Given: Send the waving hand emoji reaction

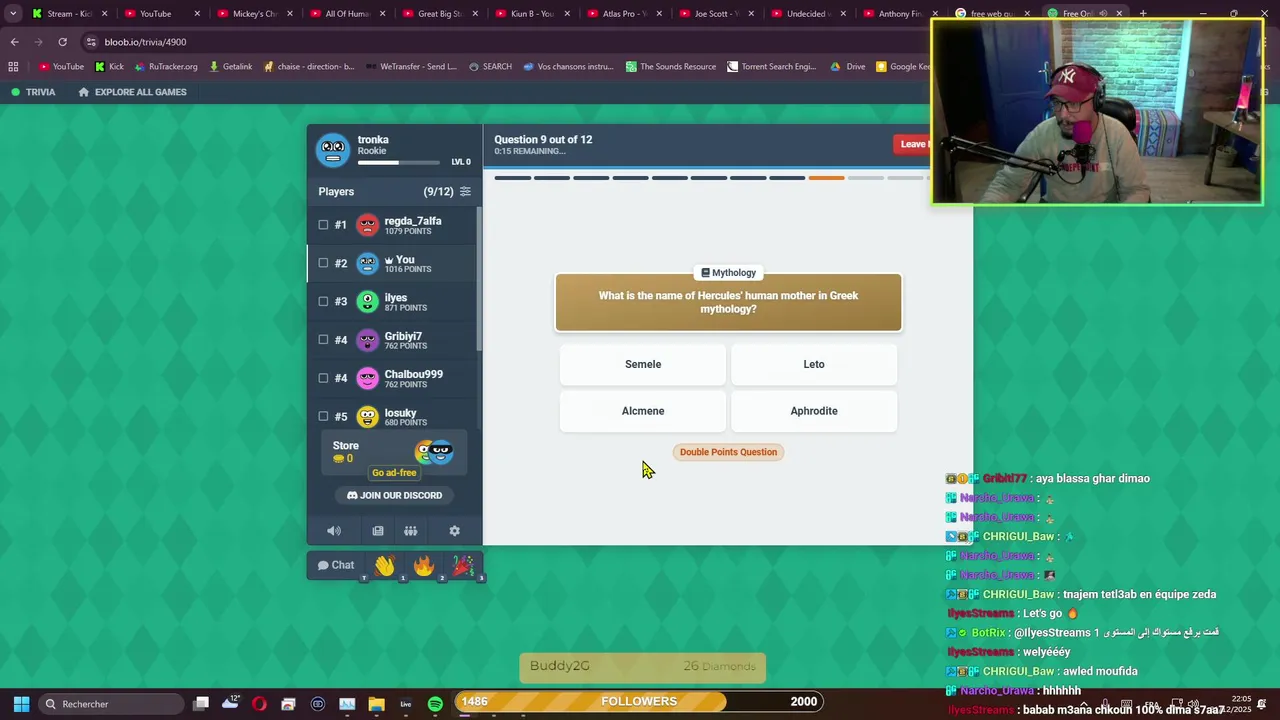Looking at the screenshot, I should [385, 566].
